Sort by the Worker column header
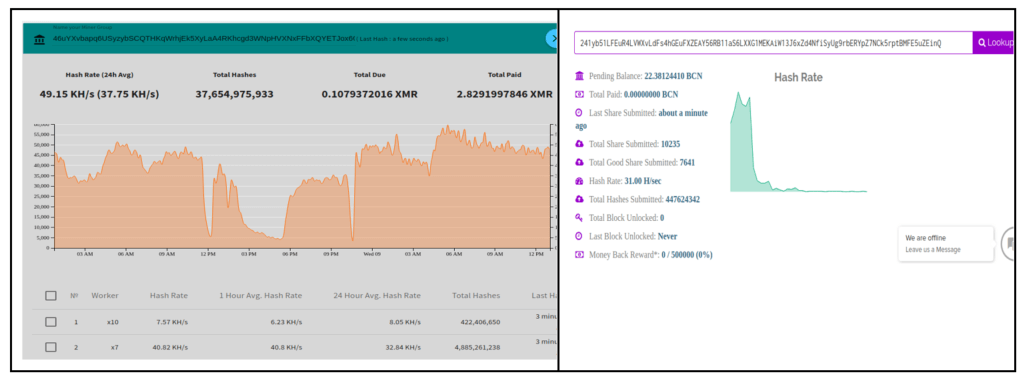Image resolution: width=1024 pixels, height=380 pixels. tap(104, 296)
